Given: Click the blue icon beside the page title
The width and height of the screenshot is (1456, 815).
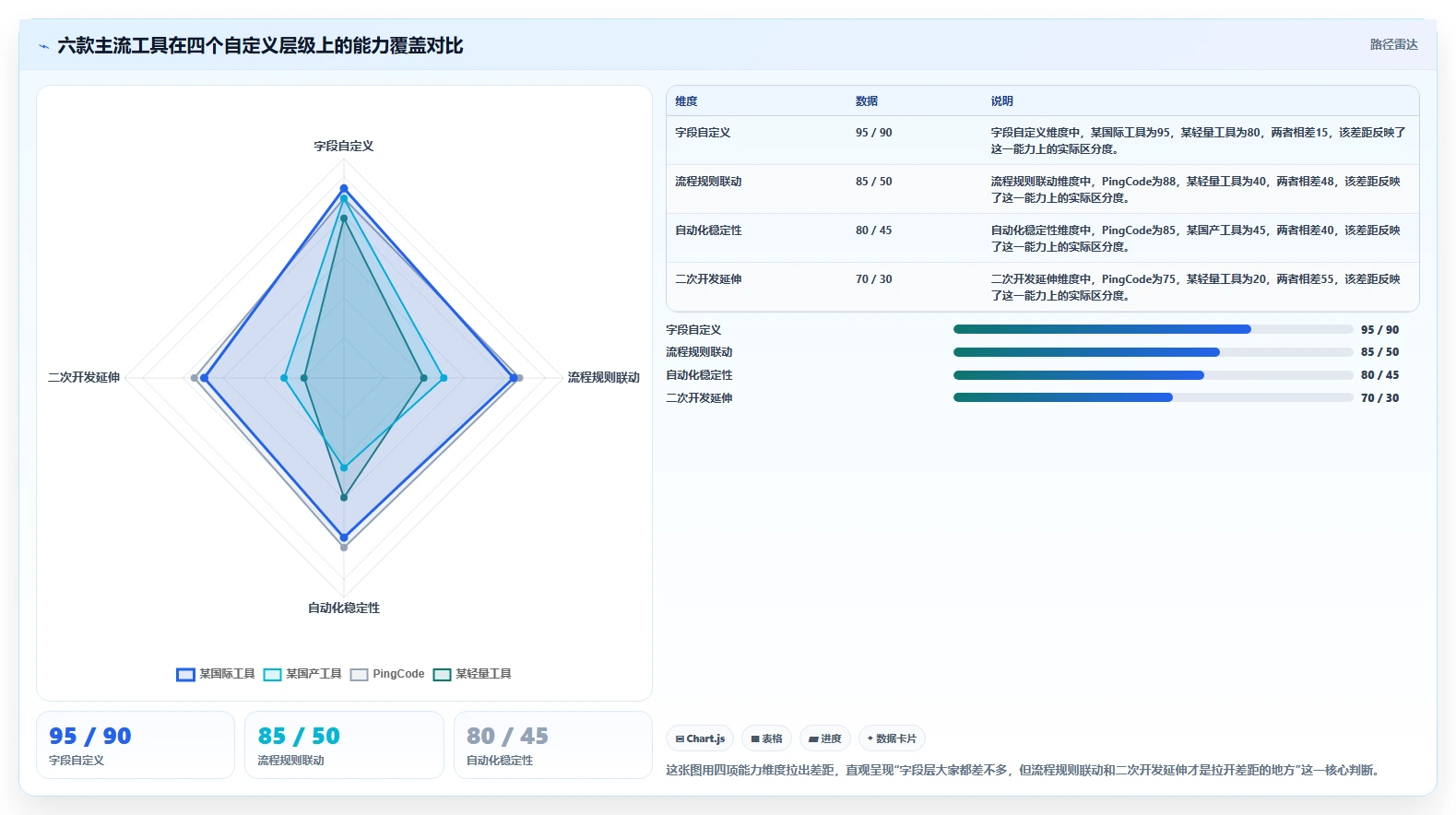Looking at the screenshot, I should pos(43,46).
